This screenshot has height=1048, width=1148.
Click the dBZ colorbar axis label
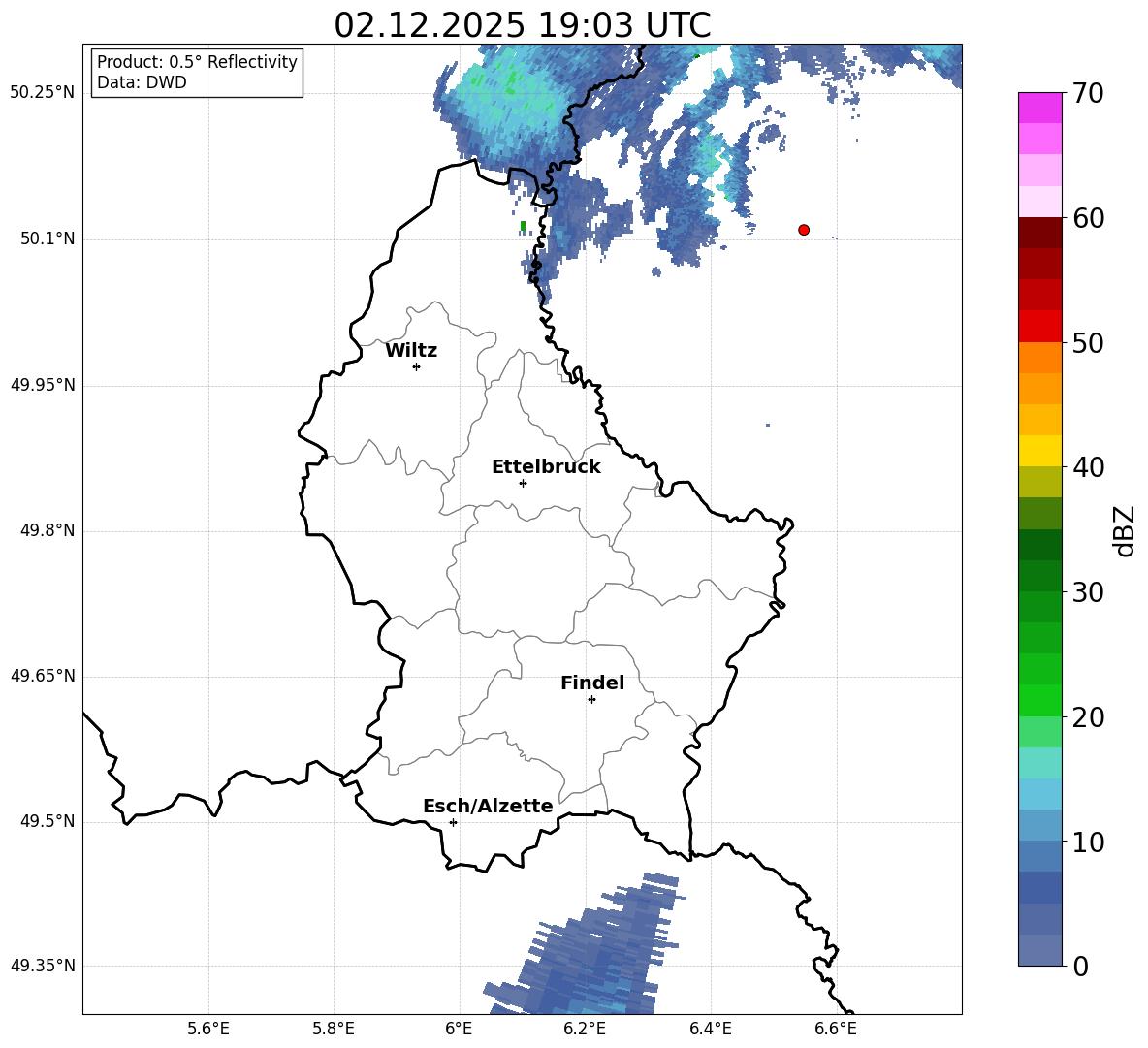[1126, 531]
